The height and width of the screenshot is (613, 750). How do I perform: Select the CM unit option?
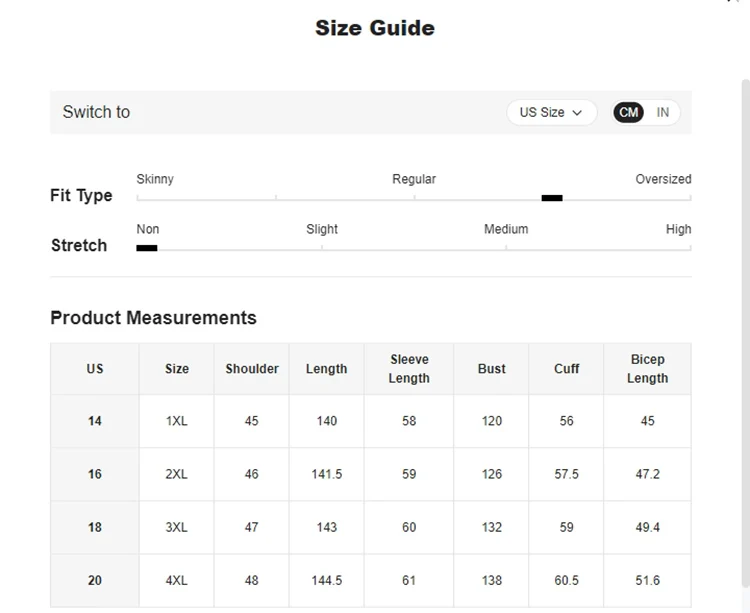tap(629, 113)
